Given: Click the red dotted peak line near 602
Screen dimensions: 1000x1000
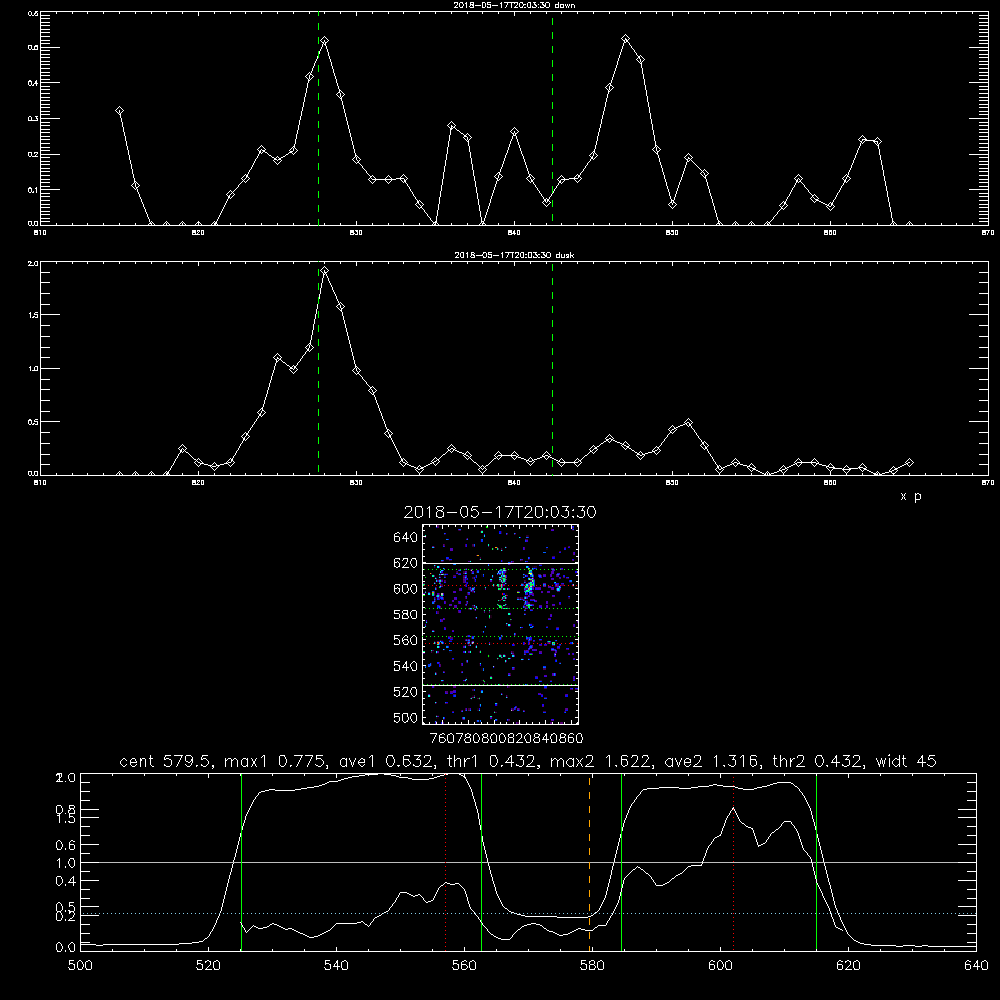Looking at the screenshot, I should coord(733,861).
